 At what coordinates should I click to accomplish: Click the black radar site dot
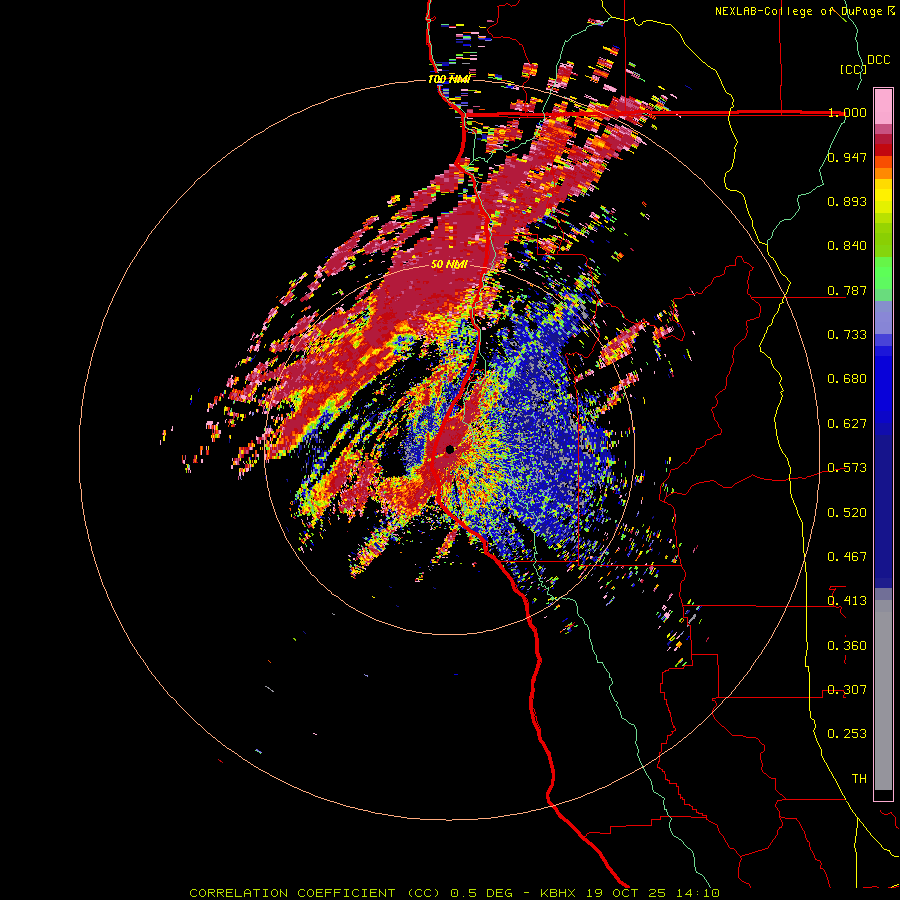click(449, 449)
